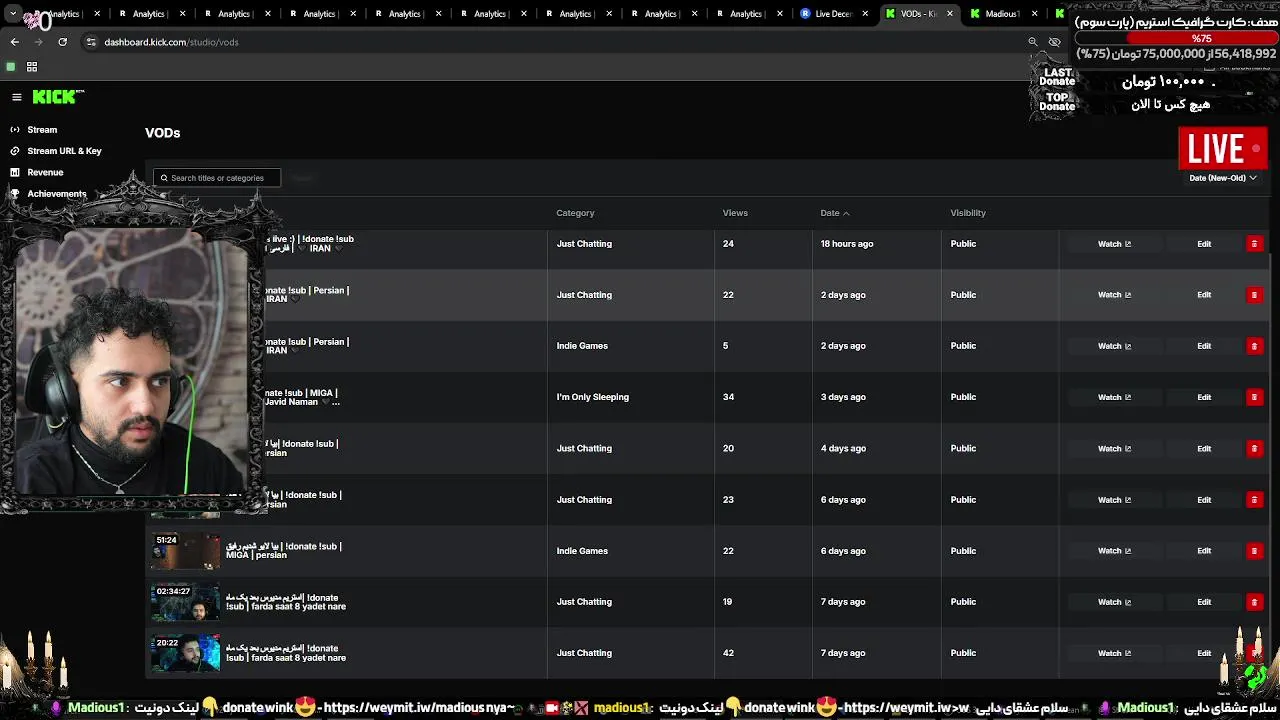The height and width of the screenshot is (720, 1280).
Task: Click the Views column header
Action: [735, 213]
